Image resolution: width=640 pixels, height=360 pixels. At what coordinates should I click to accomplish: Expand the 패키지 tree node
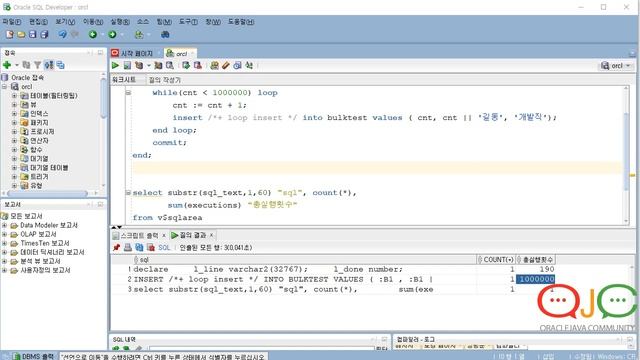[14, 122]
